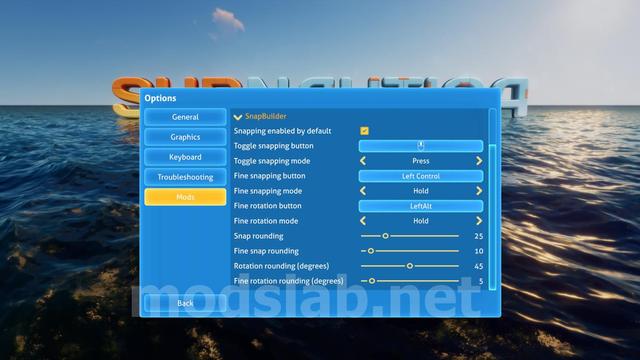
Task: Click left arrow for Fine snapping mode
Action: point(363,191)
